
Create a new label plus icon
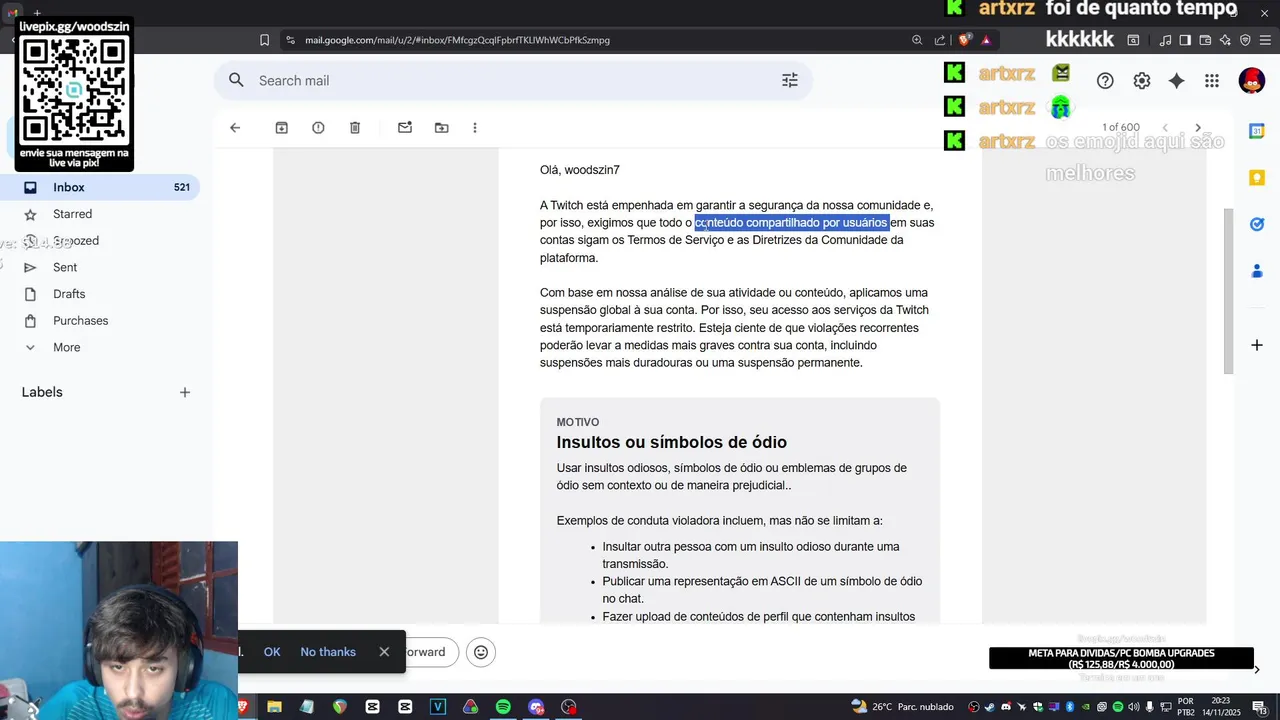tap(185, 392)
